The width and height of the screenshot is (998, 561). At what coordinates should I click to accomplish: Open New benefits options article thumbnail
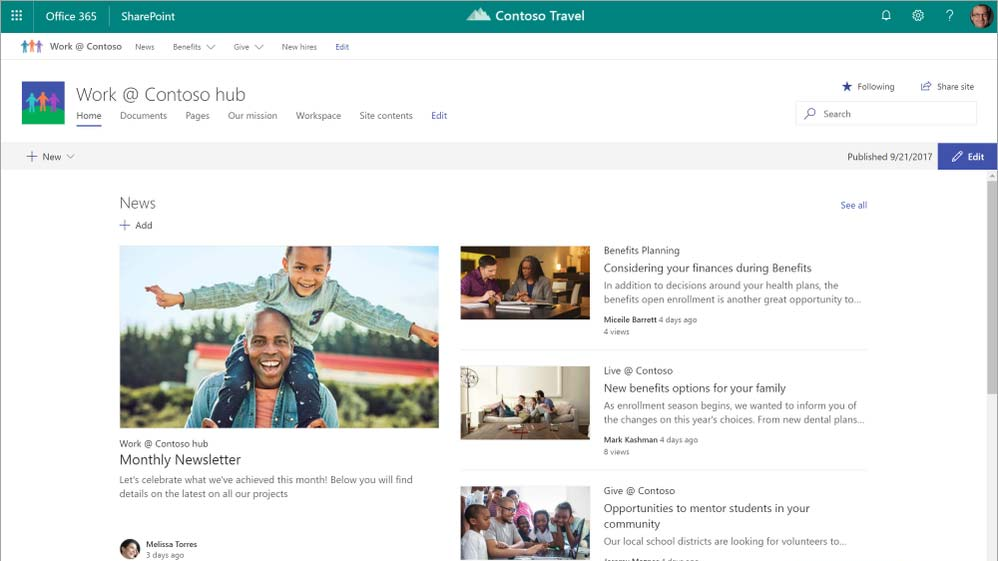click(525, 402)
